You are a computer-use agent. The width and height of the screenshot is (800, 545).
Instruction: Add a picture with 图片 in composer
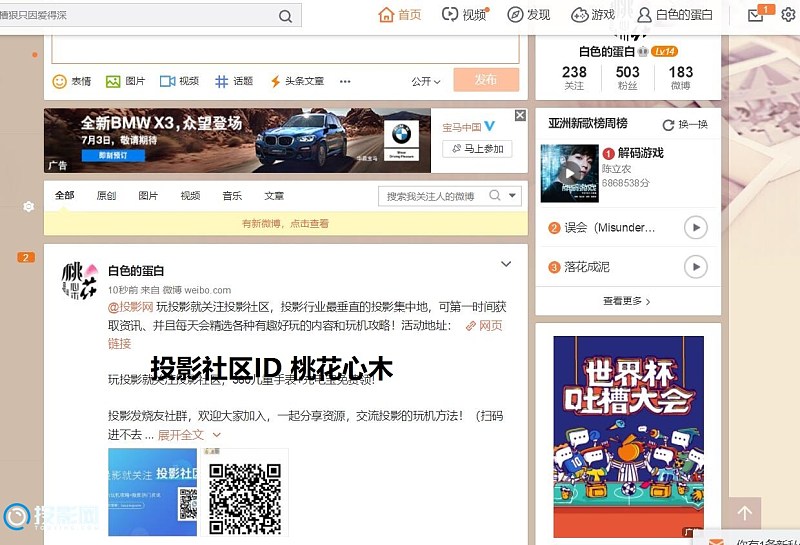click(x=126, y=81)
